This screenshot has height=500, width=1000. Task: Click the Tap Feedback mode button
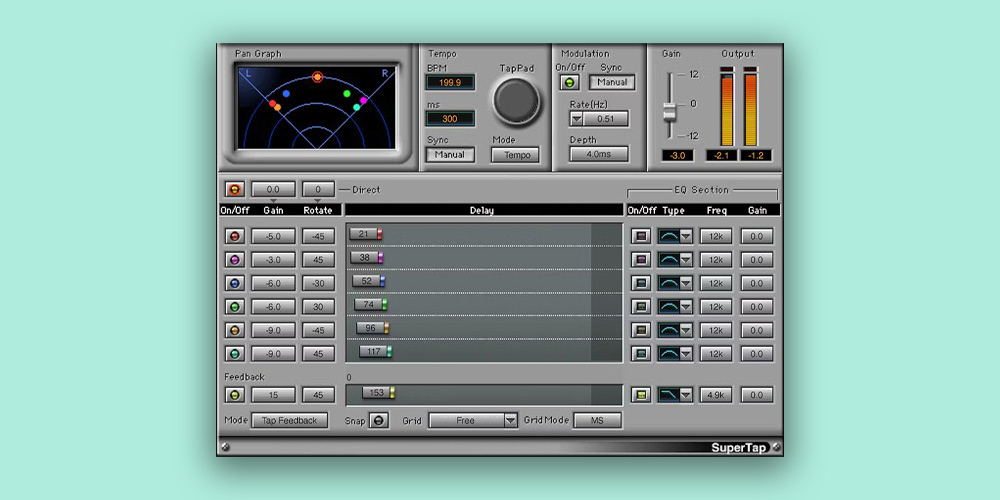[289, 420]
